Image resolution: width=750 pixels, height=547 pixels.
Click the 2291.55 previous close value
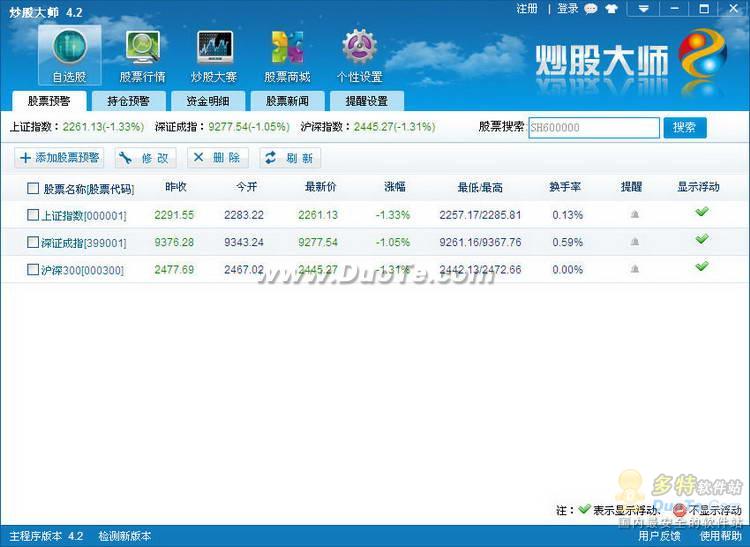(174, 215)
